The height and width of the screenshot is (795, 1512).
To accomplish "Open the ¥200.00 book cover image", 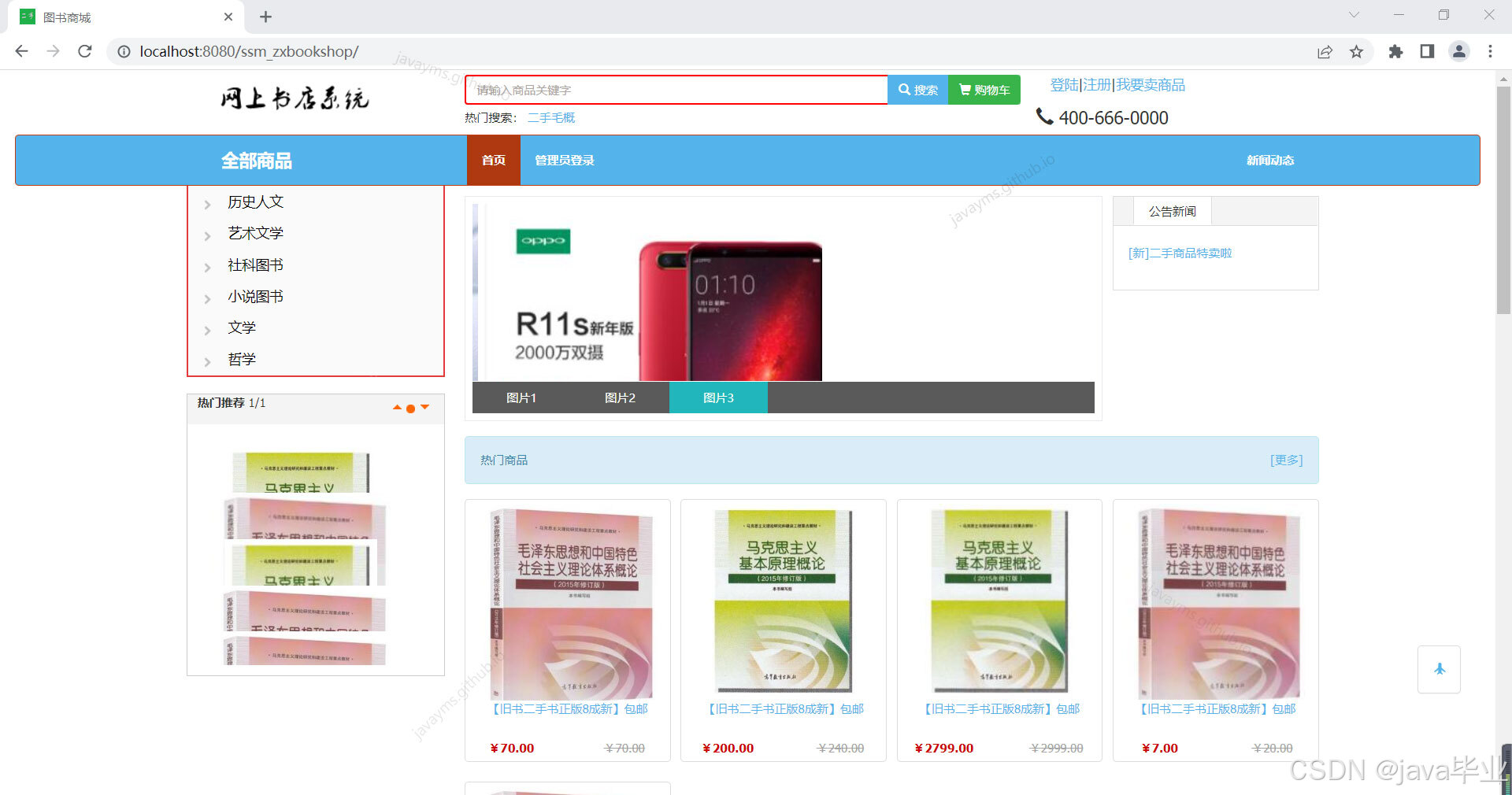I will (x=783, y=602).
